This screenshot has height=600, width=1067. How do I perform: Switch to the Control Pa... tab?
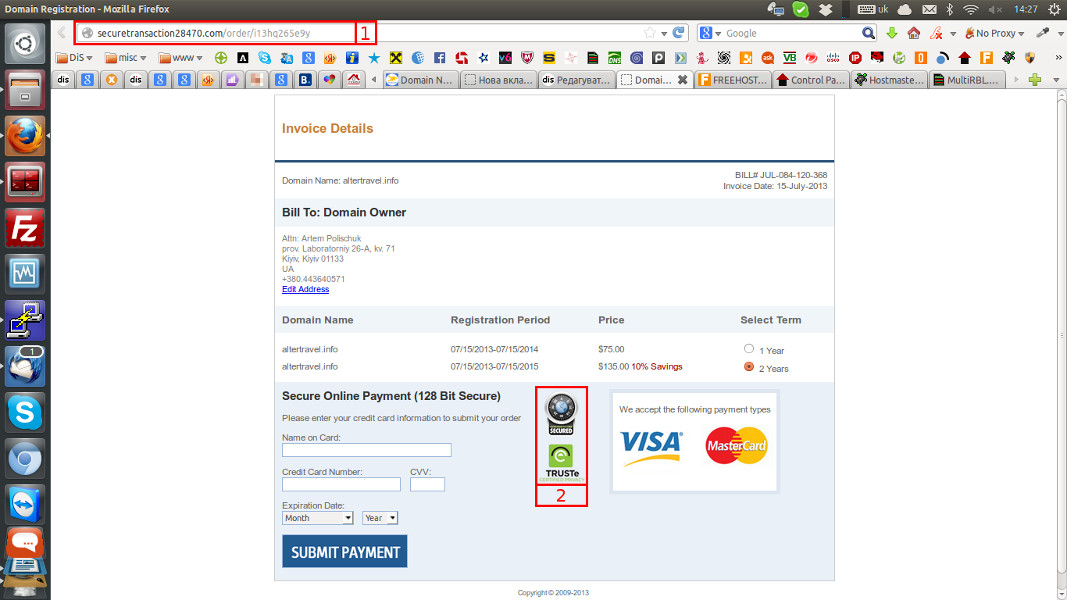(x=811, y=80)
